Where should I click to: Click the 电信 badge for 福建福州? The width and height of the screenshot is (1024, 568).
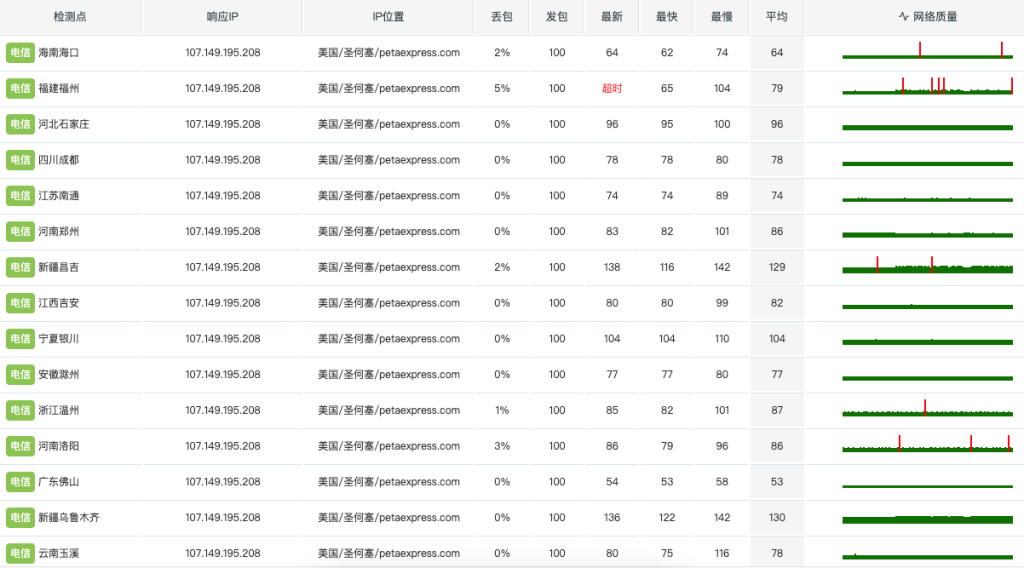(20, 89)
